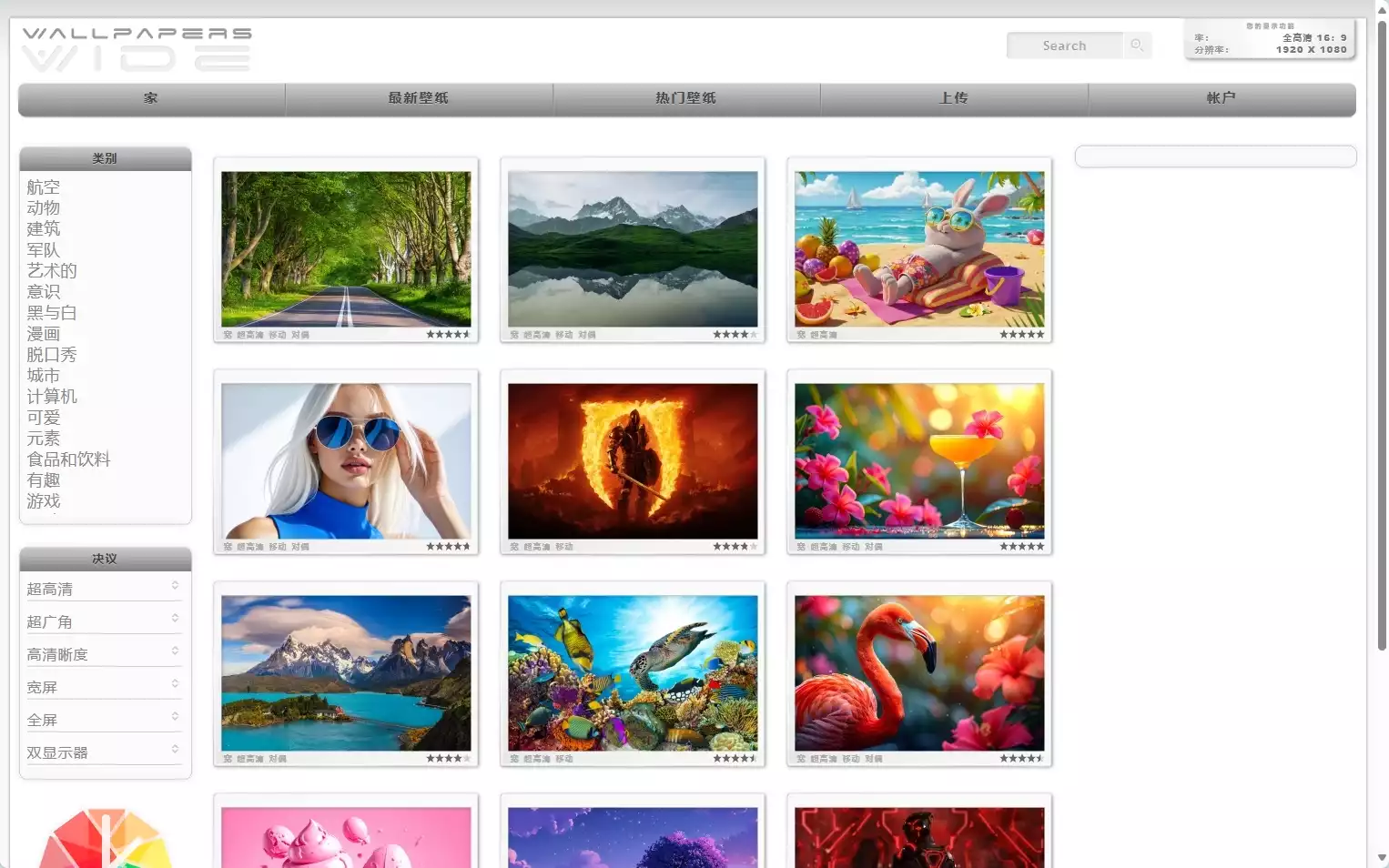Click 移动 tag under fiery knight wallpaper

pyautogui.click(x=564, y=547)
